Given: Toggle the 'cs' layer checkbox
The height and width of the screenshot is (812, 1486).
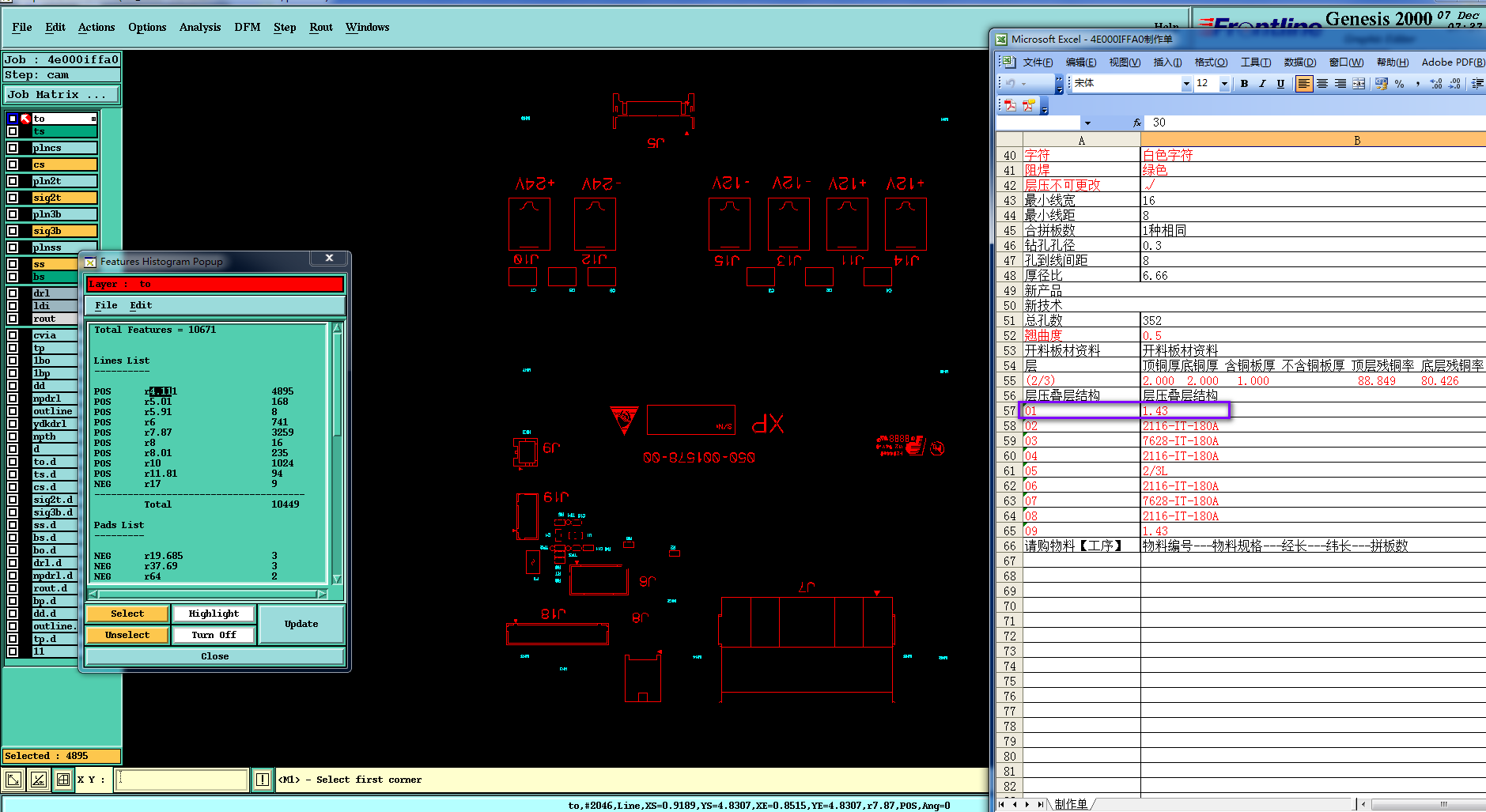Looking at the screenshot, I should point(13,164).
